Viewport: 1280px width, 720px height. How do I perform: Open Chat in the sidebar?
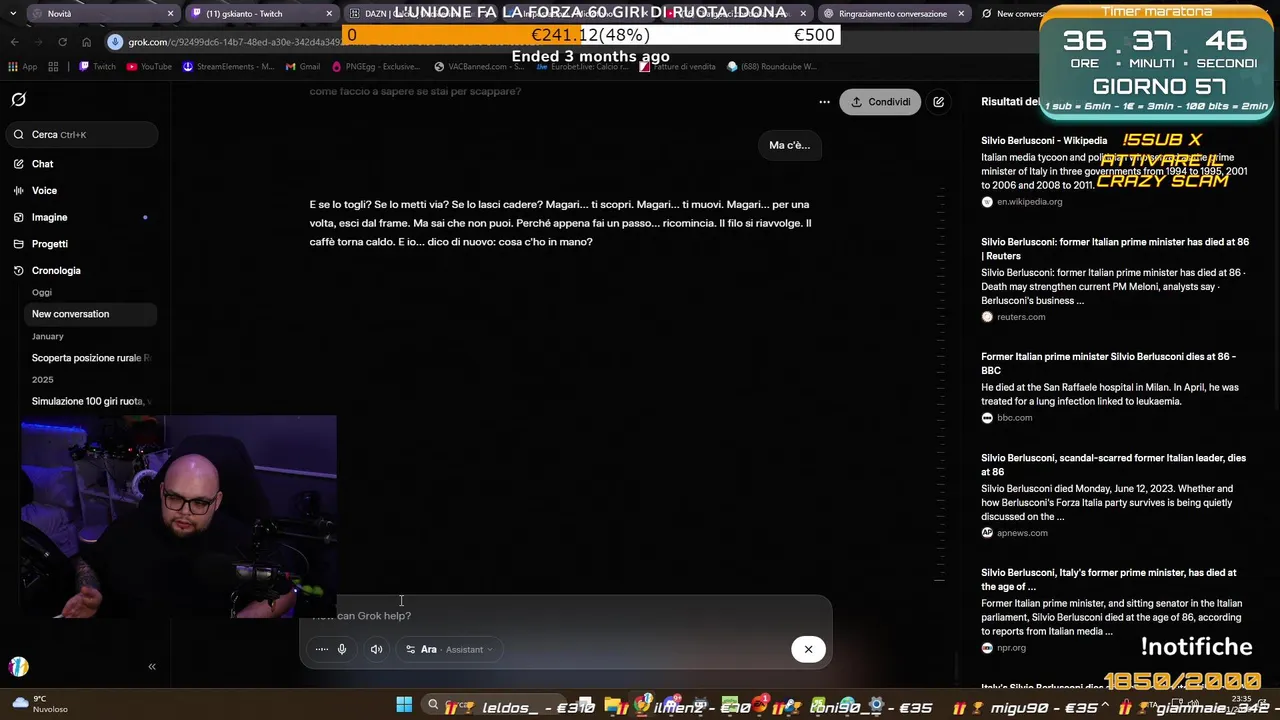(42, 164)
